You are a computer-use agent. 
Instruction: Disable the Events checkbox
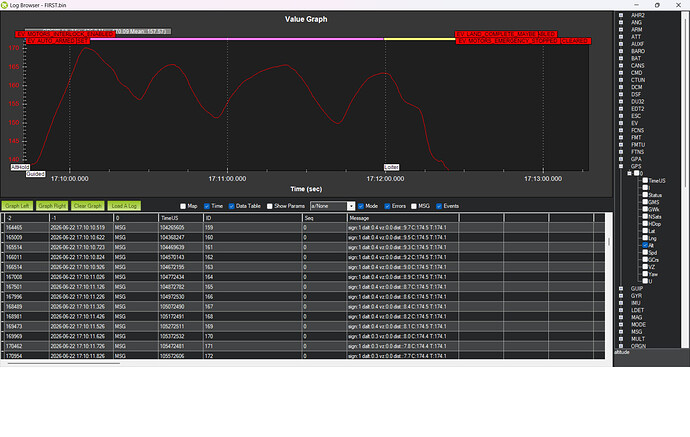click(439, 206)
